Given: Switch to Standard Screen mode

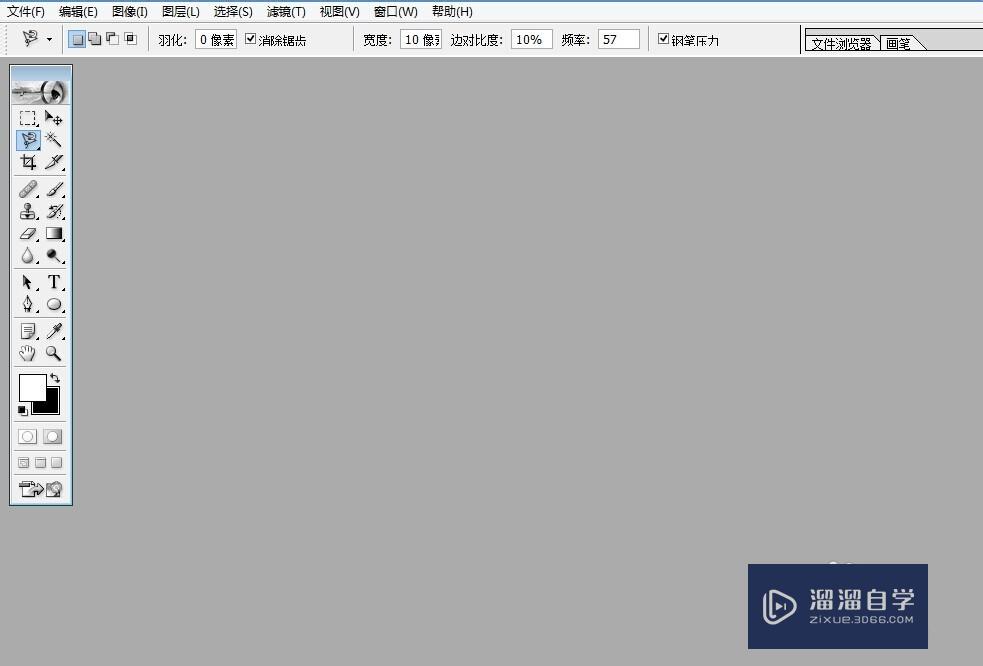Looking at the screenshot, I should pos(24,463).
